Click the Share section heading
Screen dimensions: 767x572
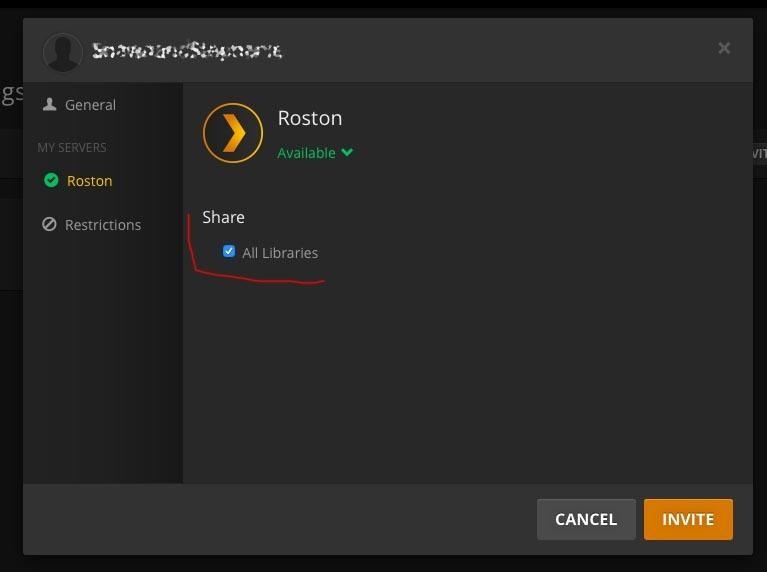tap(223, 217)
